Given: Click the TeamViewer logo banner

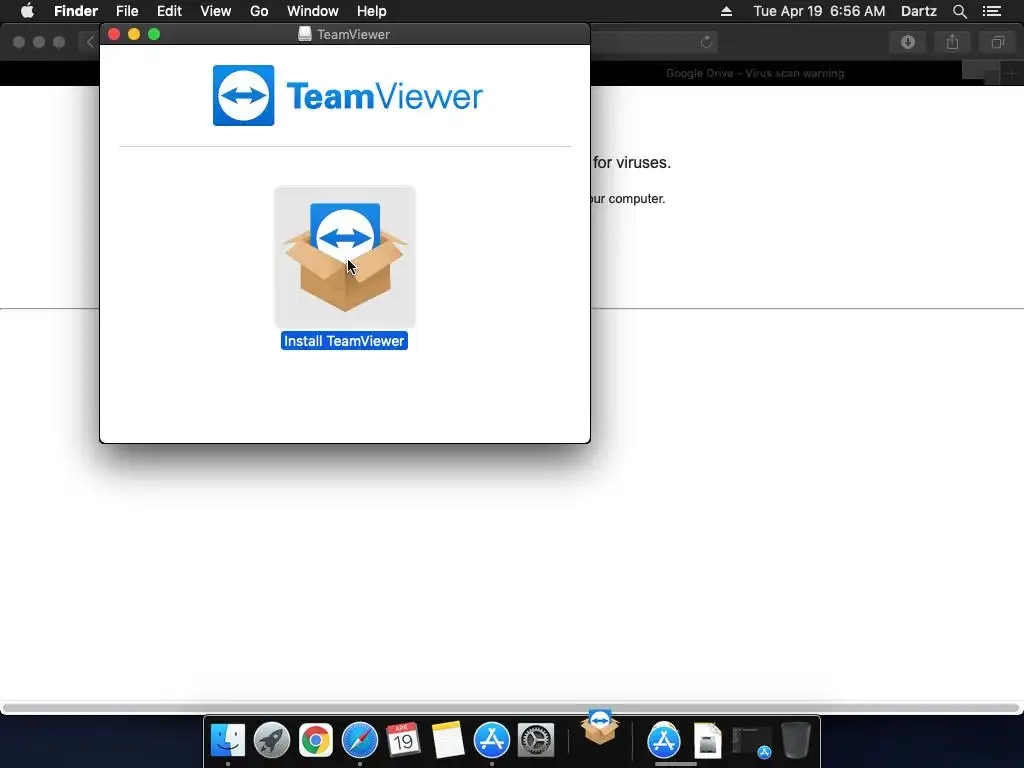Looking at the screenshot, I should pyautogui.click(x=347, y=95).
